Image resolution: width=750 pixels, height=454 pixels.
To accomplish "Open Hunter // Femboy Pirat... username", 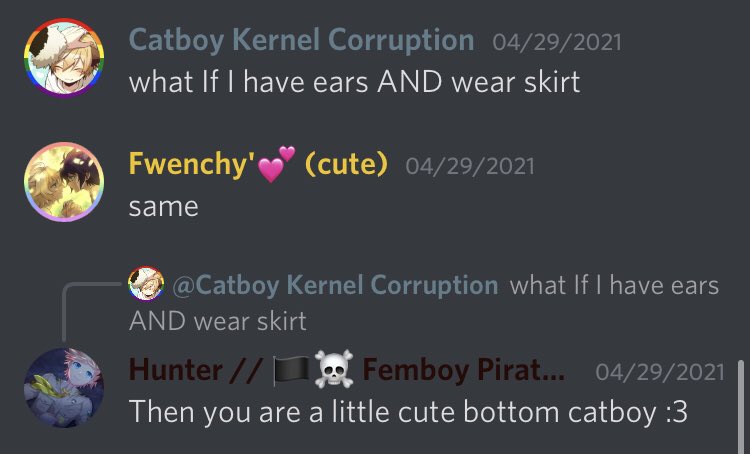I will (346, 370).
